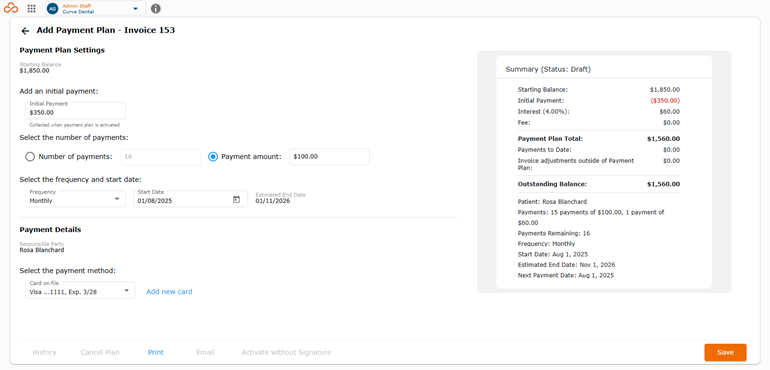Image resolution: width=770 pixels, height=370 pixels.
Task: Save the payment plan
Action: (x=725, y=352)
